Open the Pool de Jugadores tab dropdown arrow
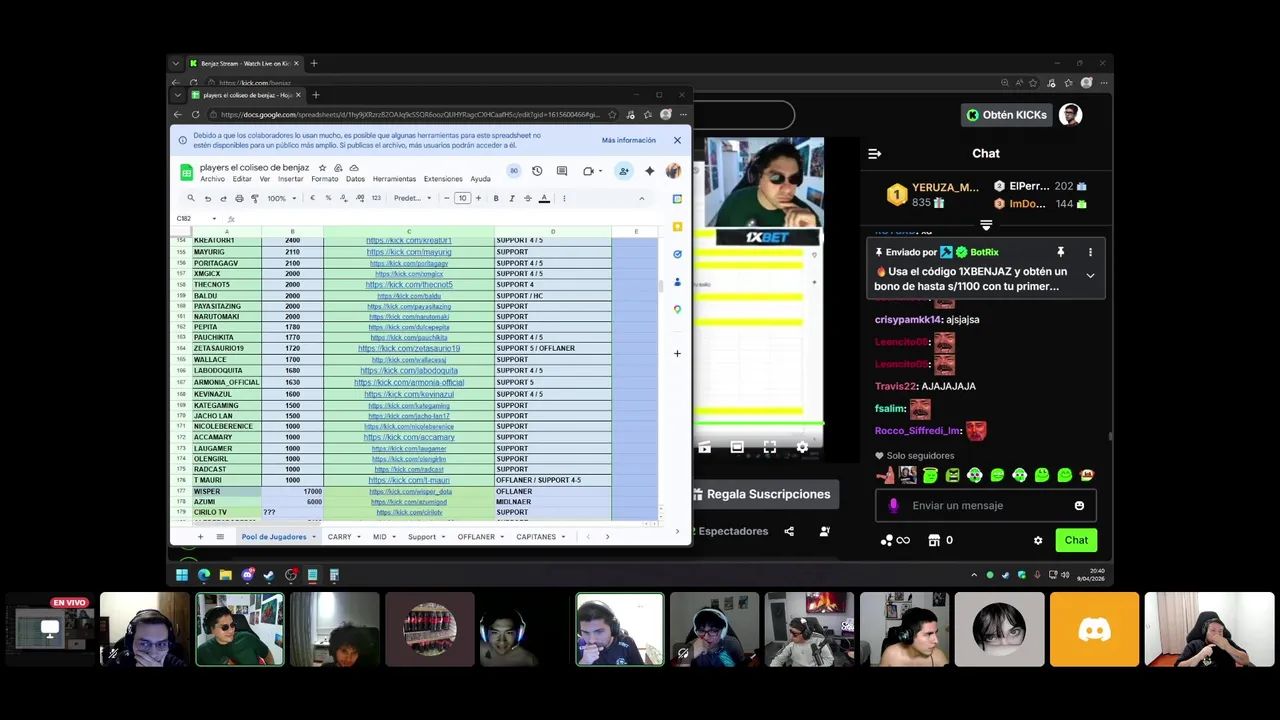The height and width of the screenshot is (720, 1280). click(x=314, y=537)
